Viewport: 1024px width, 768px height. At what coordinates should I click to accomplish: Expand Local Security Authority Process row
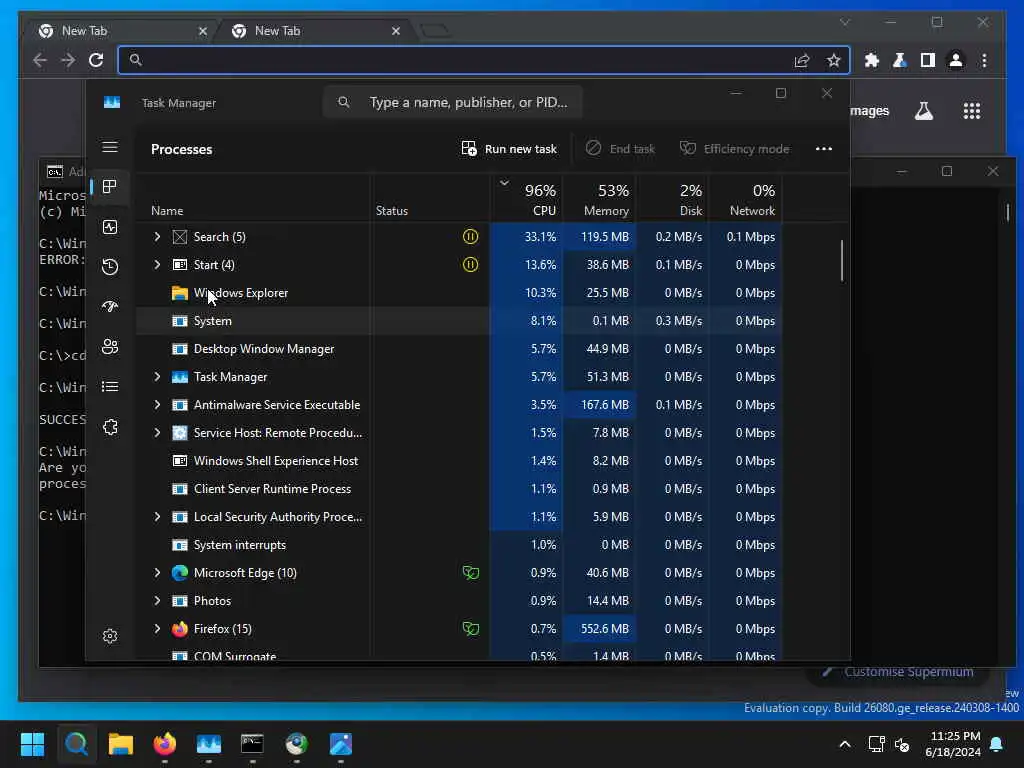point(157,517)
